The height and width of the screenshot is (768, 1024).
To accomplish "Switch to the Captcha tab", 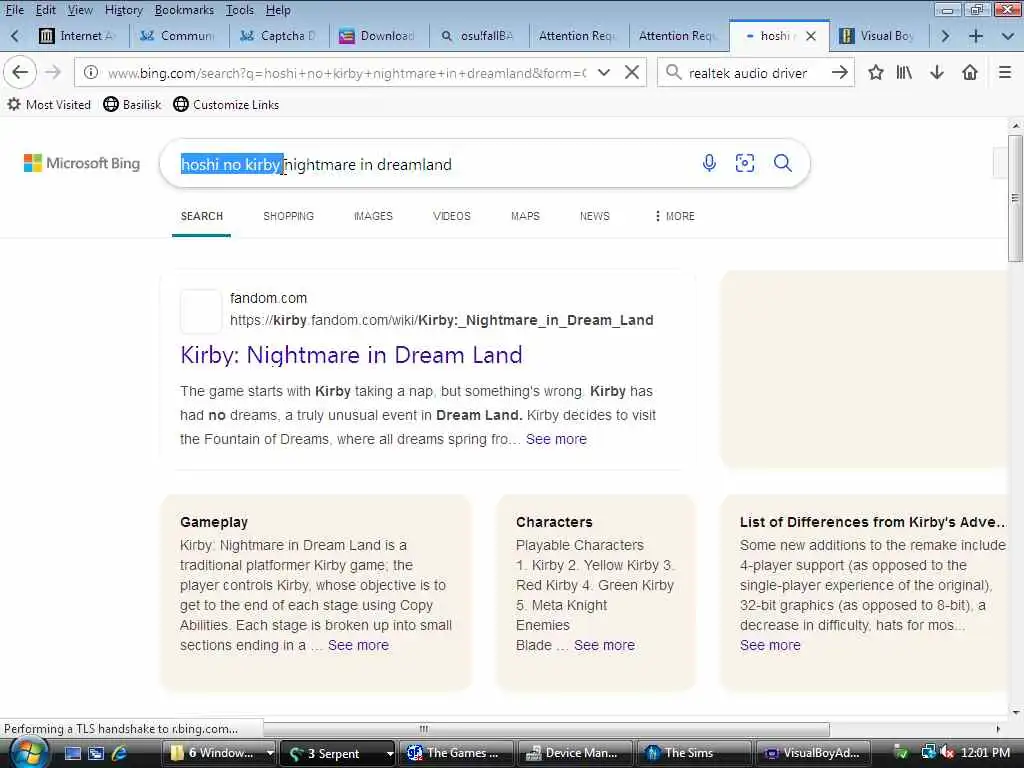I will point(279,36).
